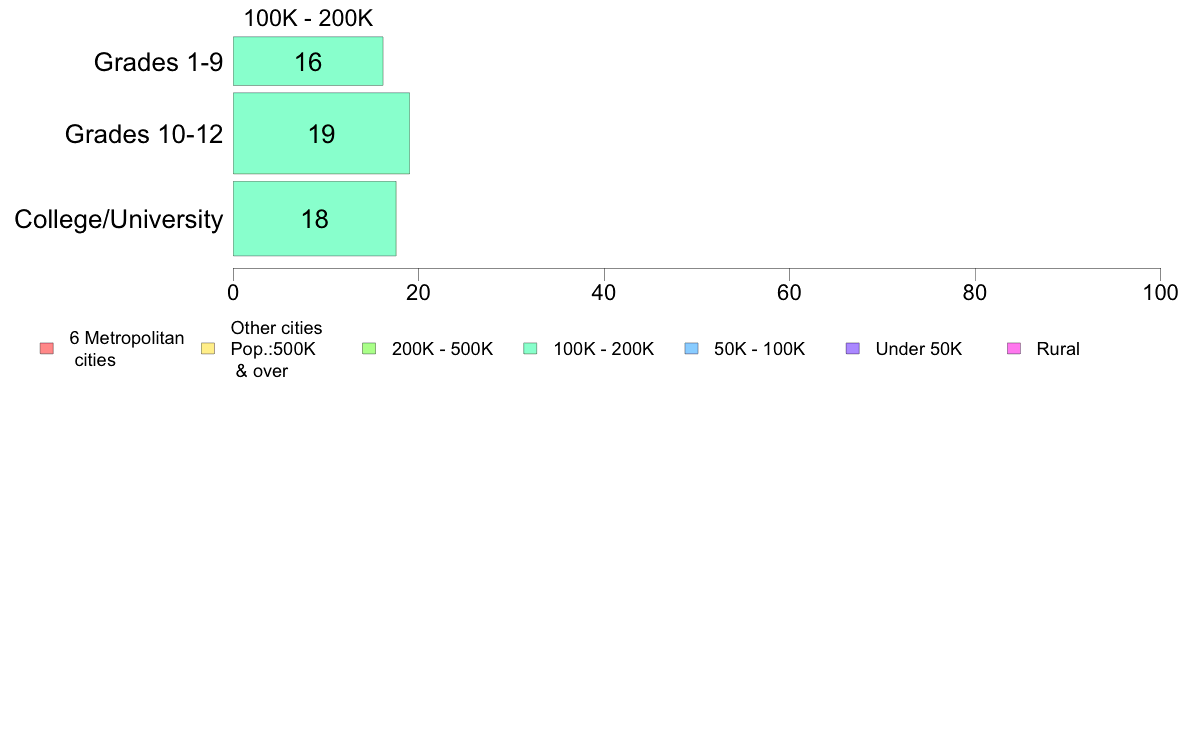This screenshot has height=736, width=1188.
Task: Click the Under 50K legend text label
Action: (x=918, y=349)
